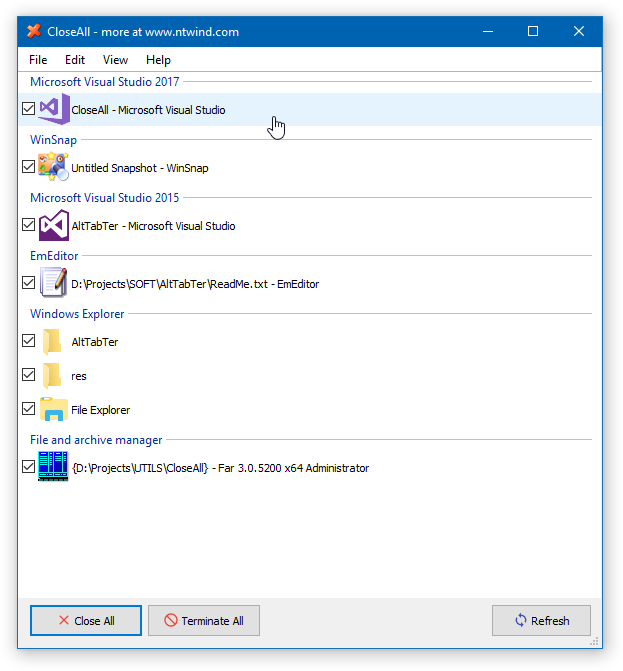The height and width of the screenshot is (671, 623).
Task: Open the Help menu
Action: (x=158, y=60)
